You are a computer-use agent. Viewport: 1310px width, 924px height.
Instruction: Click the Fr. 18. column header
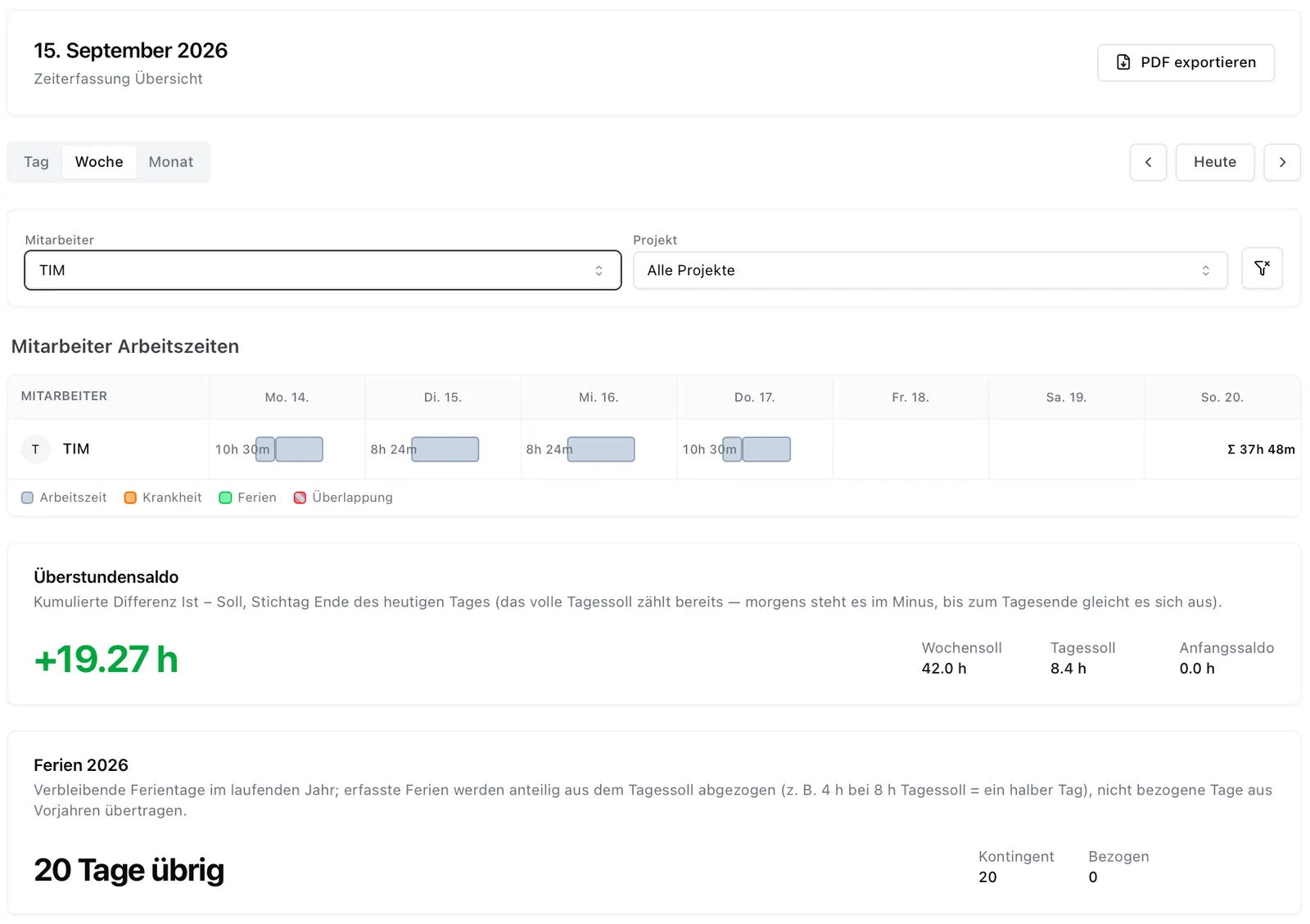(910, 397)
